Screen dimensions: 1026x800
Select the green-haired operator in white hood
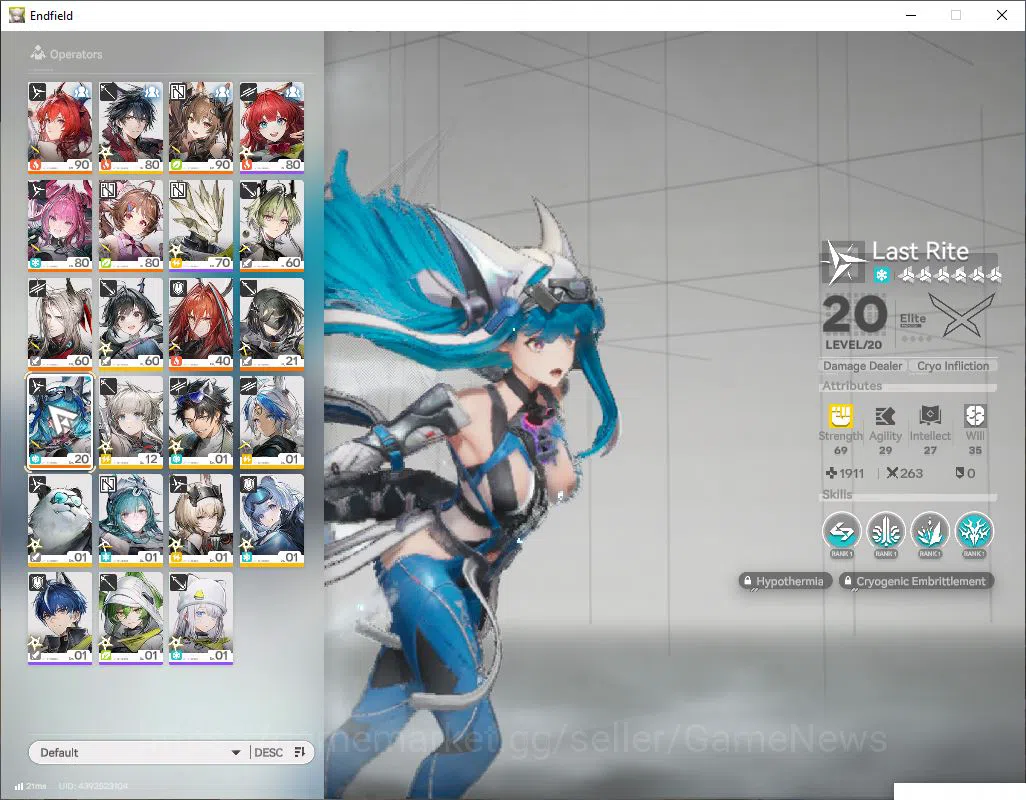click(x=131, y=618)
